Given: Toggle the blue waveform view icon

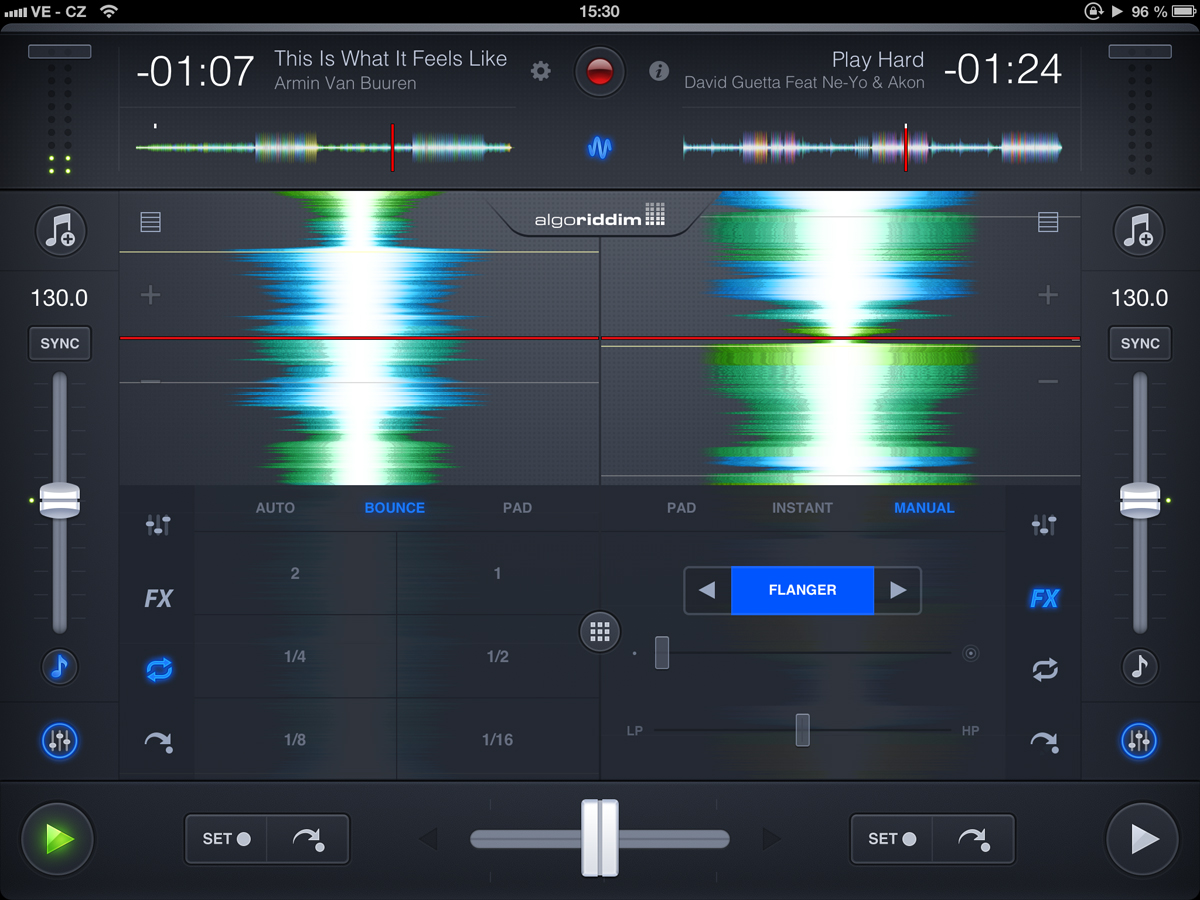Looking at the screenshot, I should pos(600,149).
